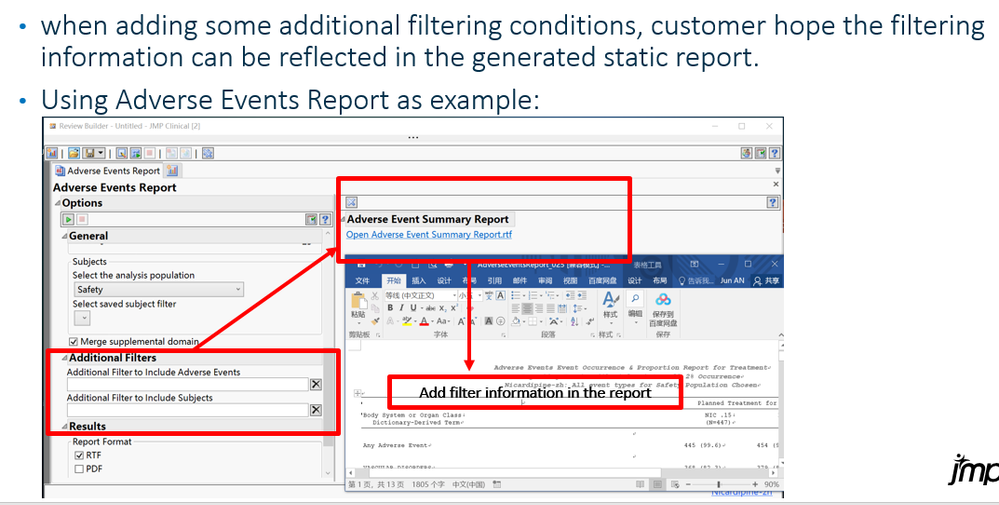This screenshot has height=505, width=999.
Task: Click the bullets list icon in Word
Action: 517,295
